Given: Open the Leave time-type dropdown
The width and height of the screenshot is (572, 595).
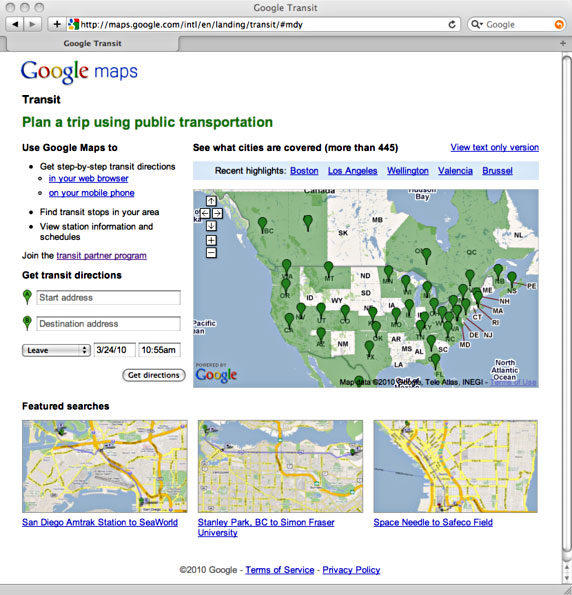Looking at the screenshot, I should [x=56, y=350].
